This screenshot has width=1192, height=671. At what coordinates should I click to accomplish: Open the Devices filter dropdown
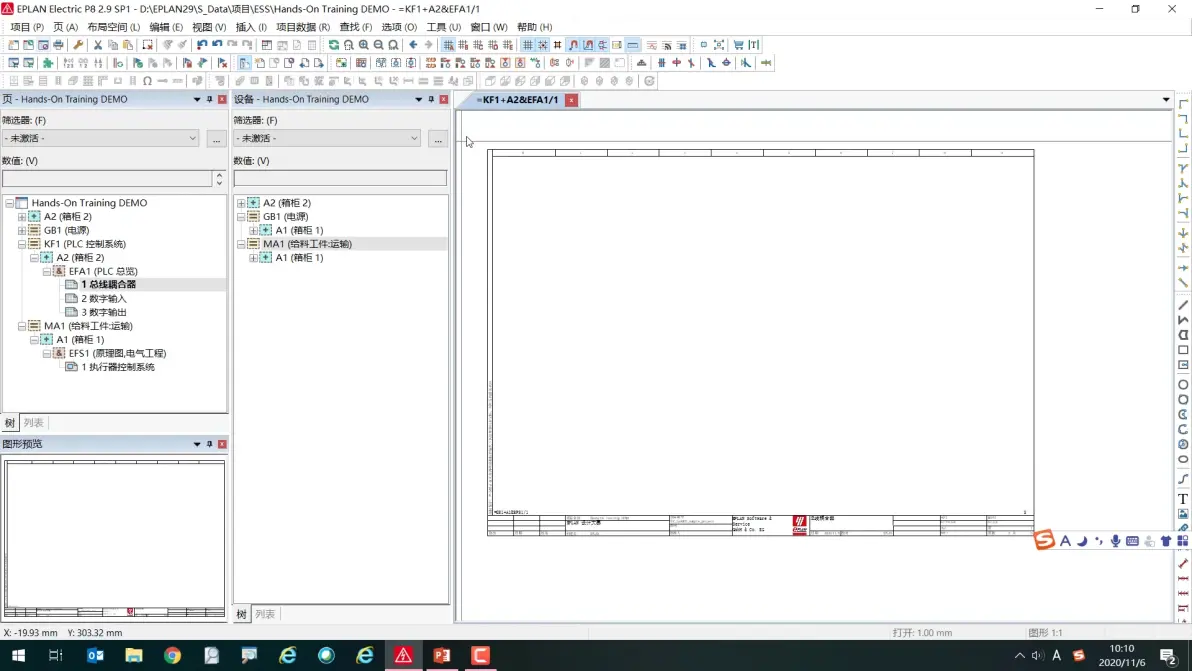coord(414,138)
